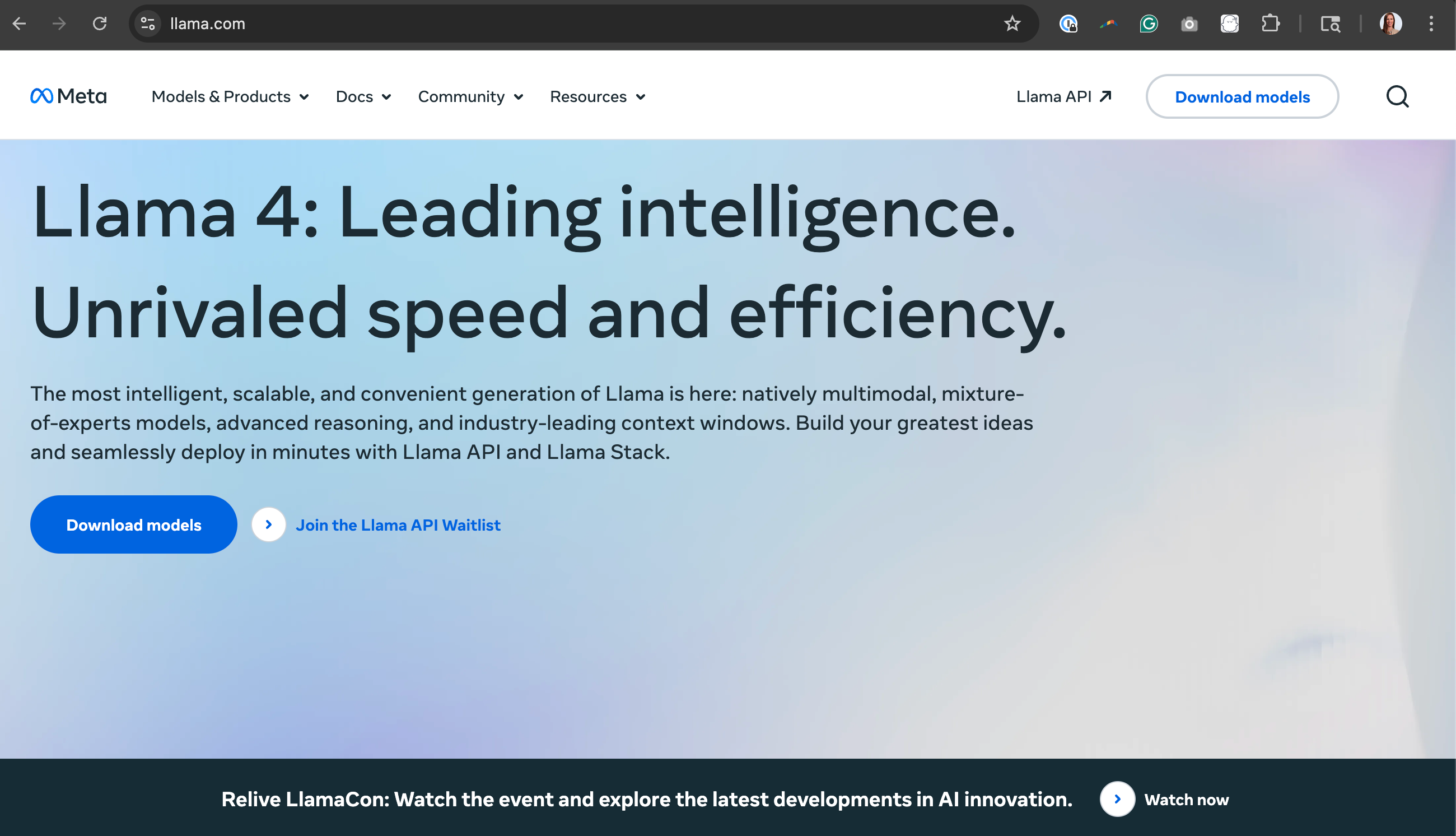1456x836 pixels.
Task: Open the Resources navigation menu
Action: pos(597,96)
